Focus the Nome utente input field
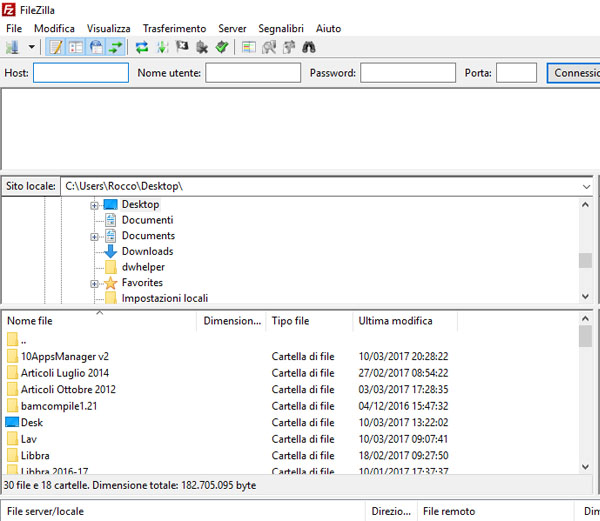The image size is (600, 521). click(x=253, y=73)
